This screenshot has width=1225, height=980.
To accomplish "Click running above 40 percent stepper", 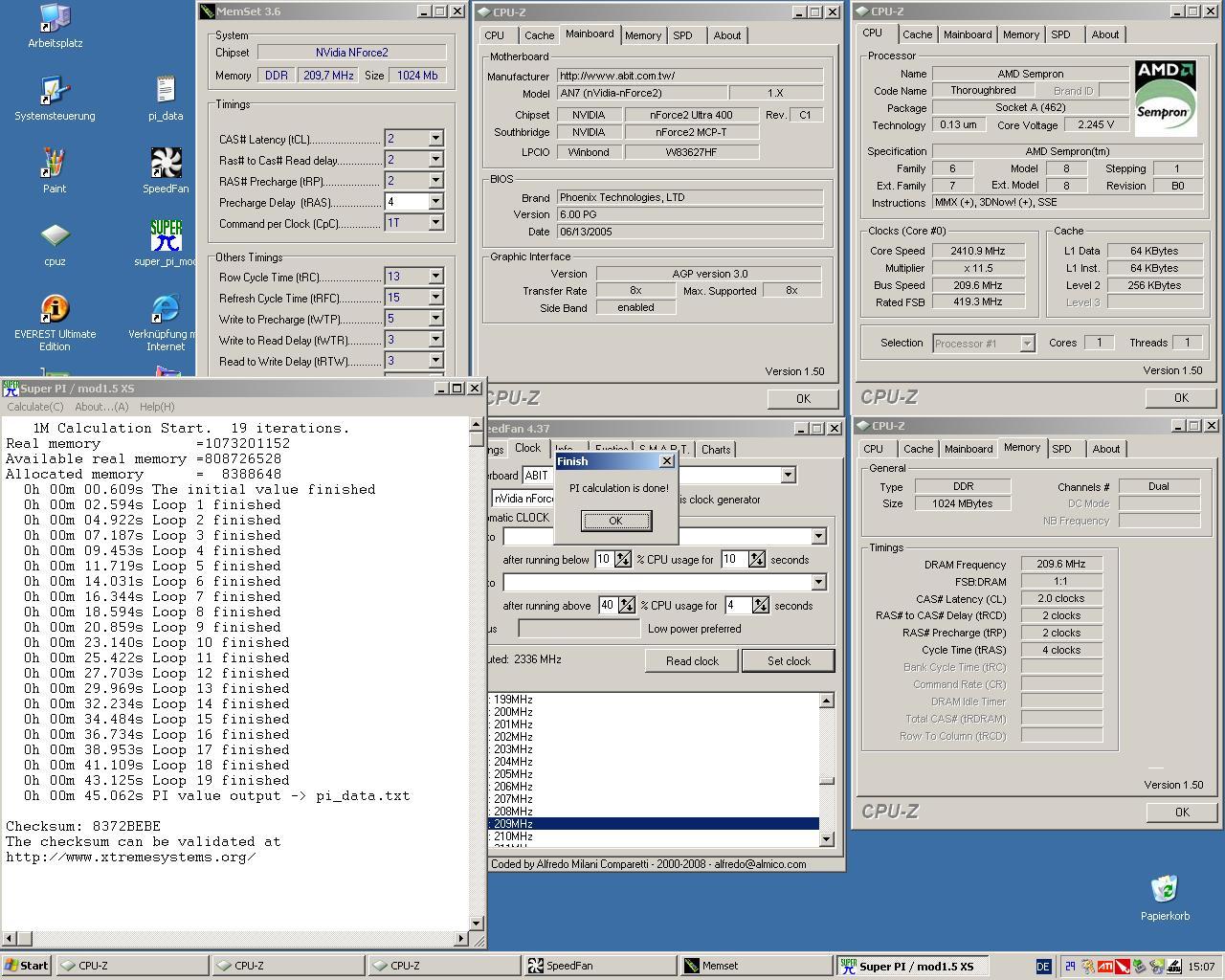I will pyautogui.click(x=626, y=605).
